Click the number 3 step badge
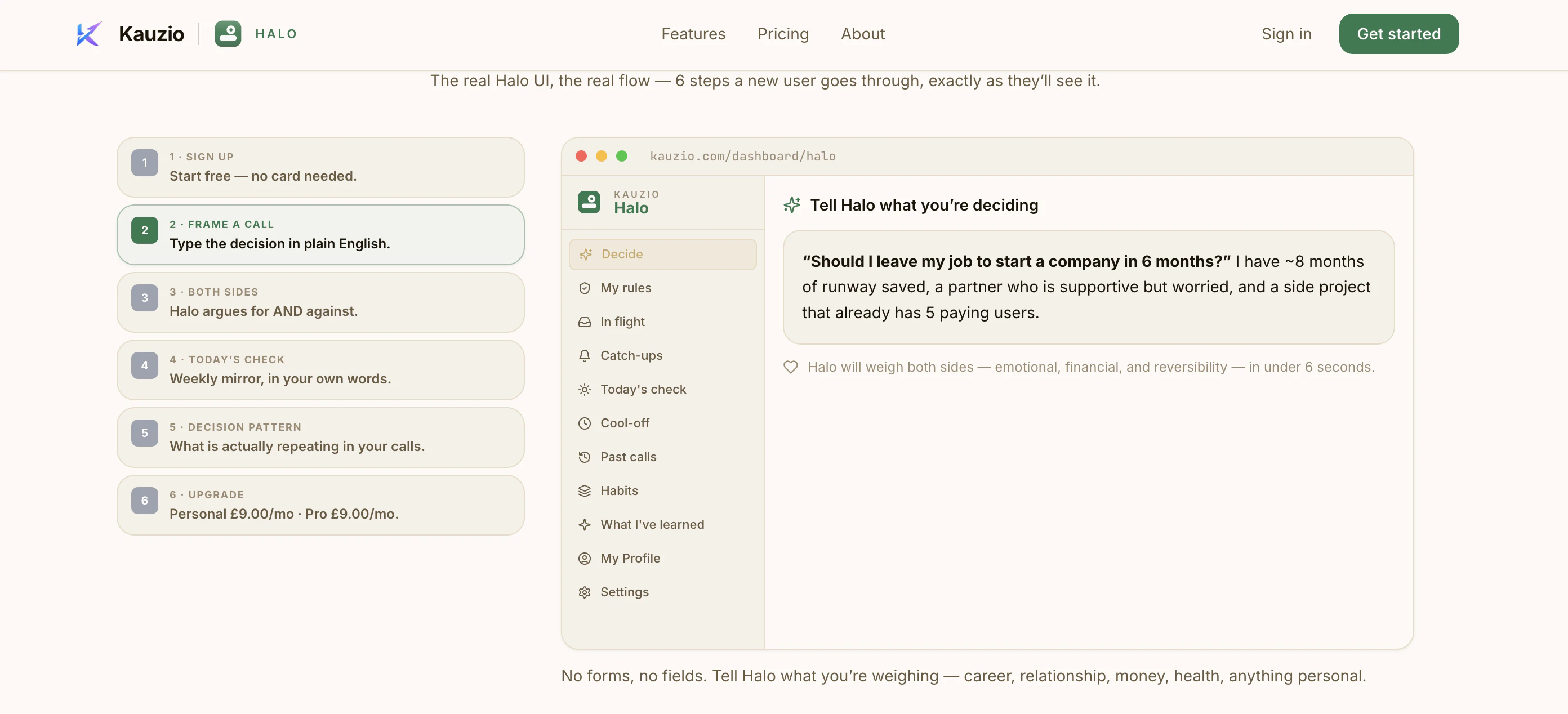The height and width of the screenshot is (714, 1568). pos(145,298)
